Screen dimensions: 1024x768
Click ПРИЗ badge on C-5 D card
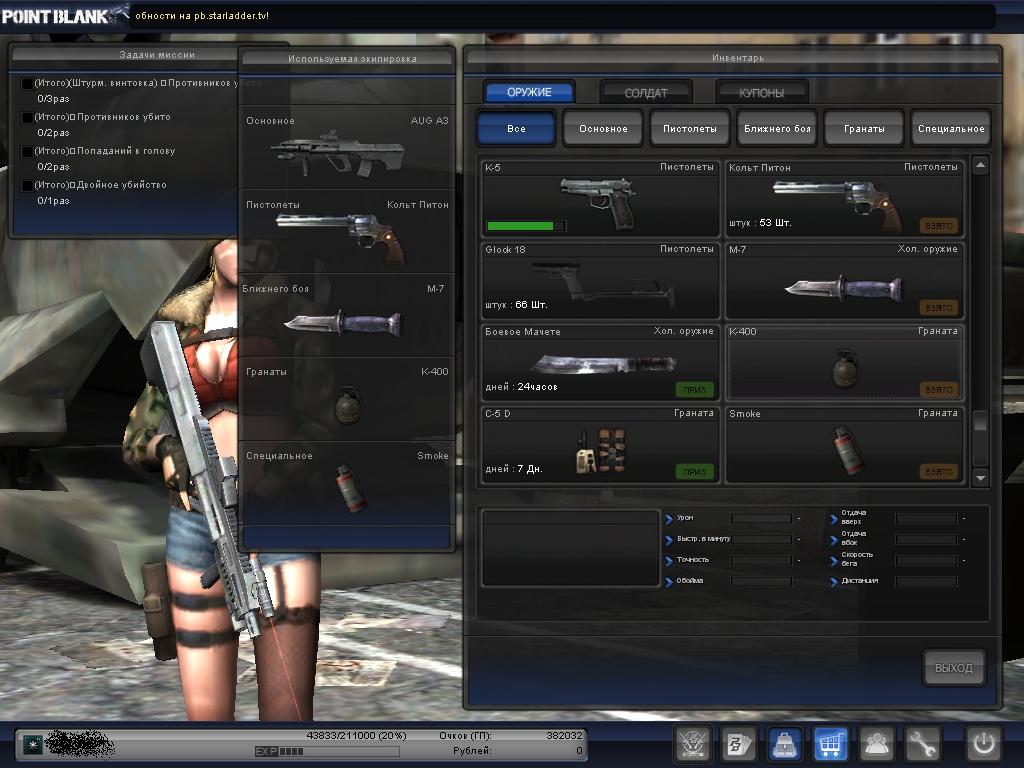click(x=694, y=472)
